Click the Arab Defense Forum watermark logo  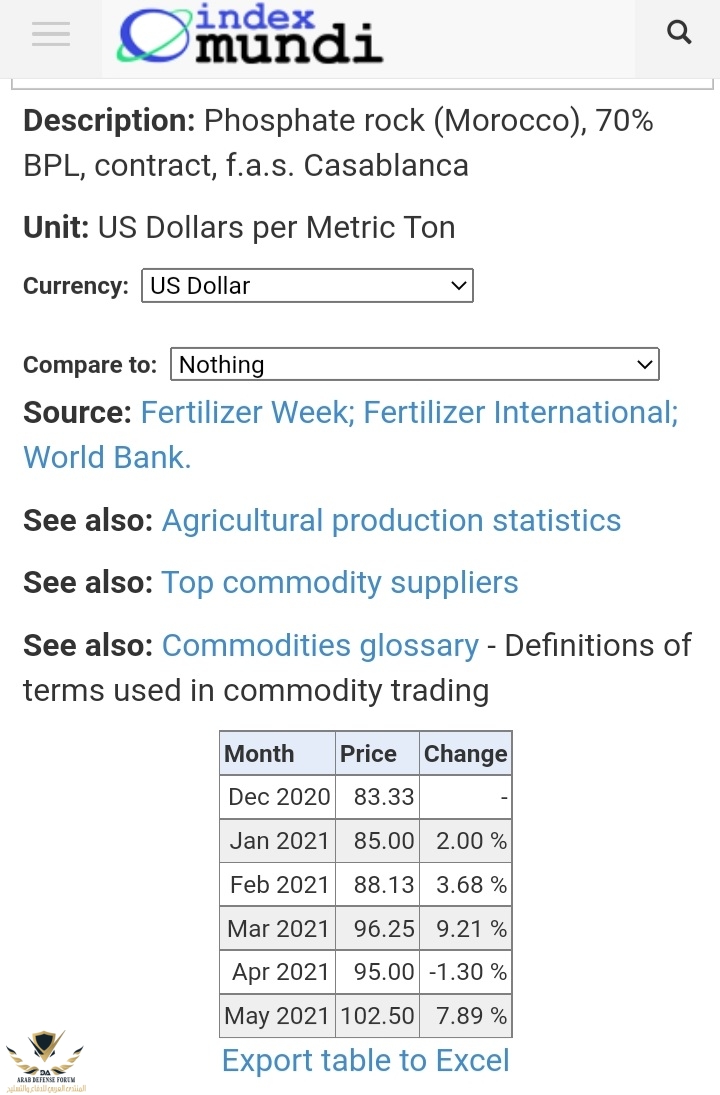pyautogui.click(x=45, y=1060)
